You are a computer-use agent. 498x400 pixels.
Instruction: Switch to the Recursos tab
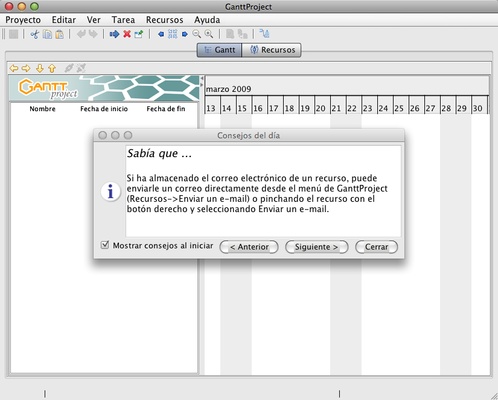272,50
